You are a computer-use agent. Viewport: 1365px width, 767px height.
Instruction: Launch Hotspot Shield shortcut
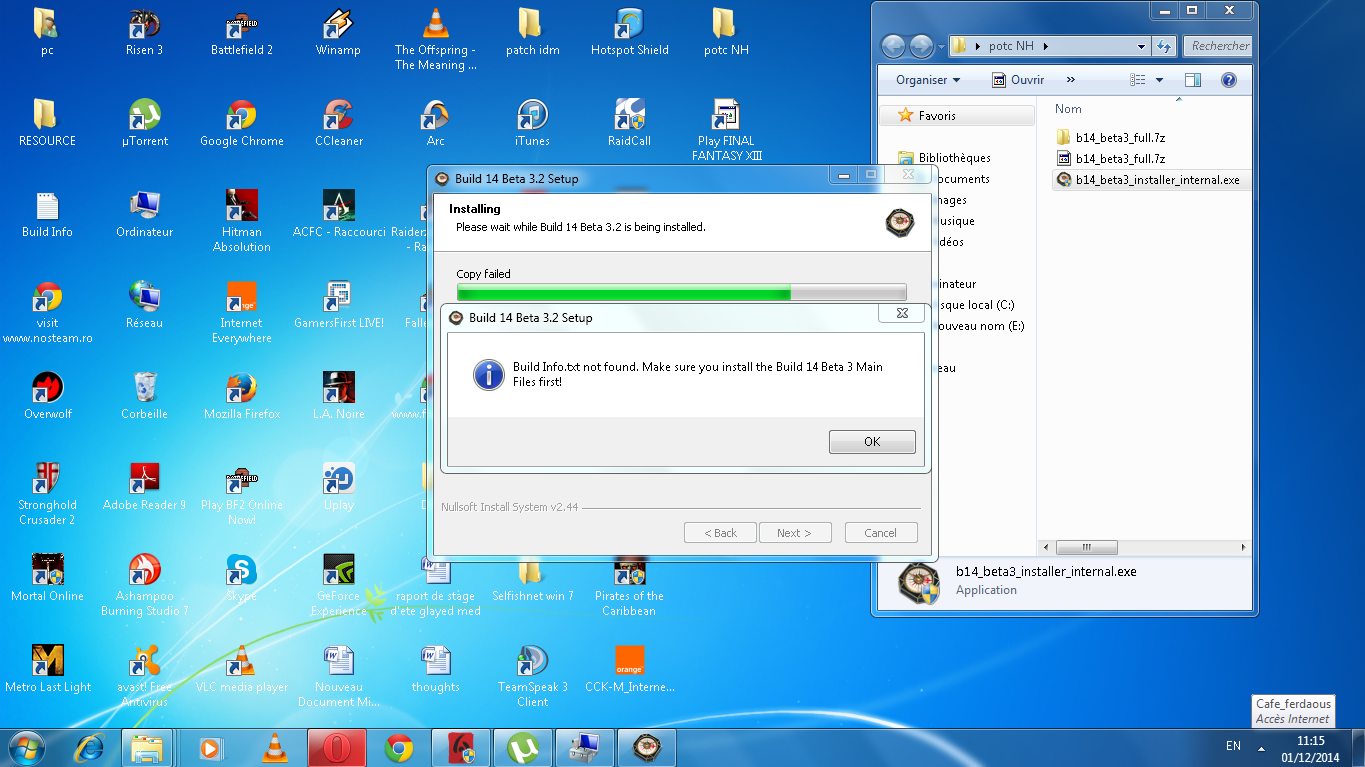(x=629, y=33)
